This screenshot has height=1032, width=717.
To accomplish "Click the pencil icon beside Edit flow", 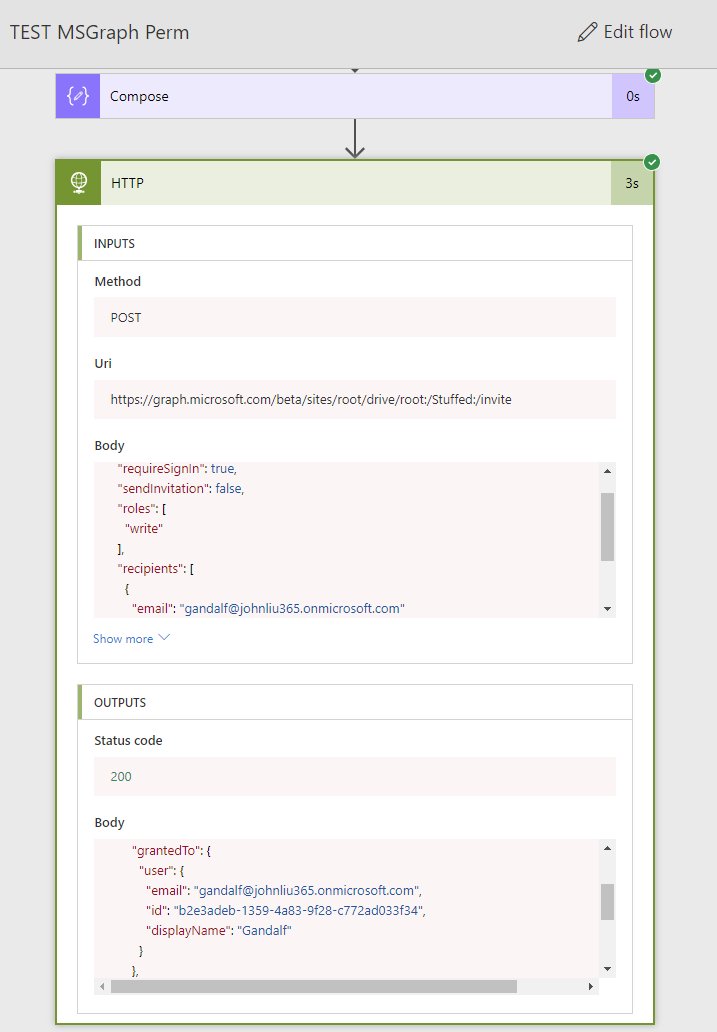I will (587, 32).
